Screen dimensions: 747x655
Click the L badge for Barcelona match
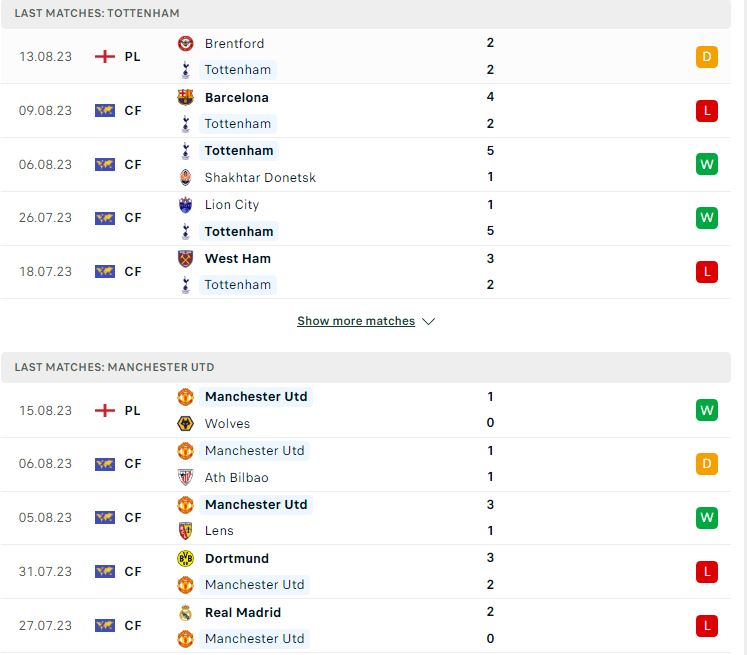coord(707,111)
